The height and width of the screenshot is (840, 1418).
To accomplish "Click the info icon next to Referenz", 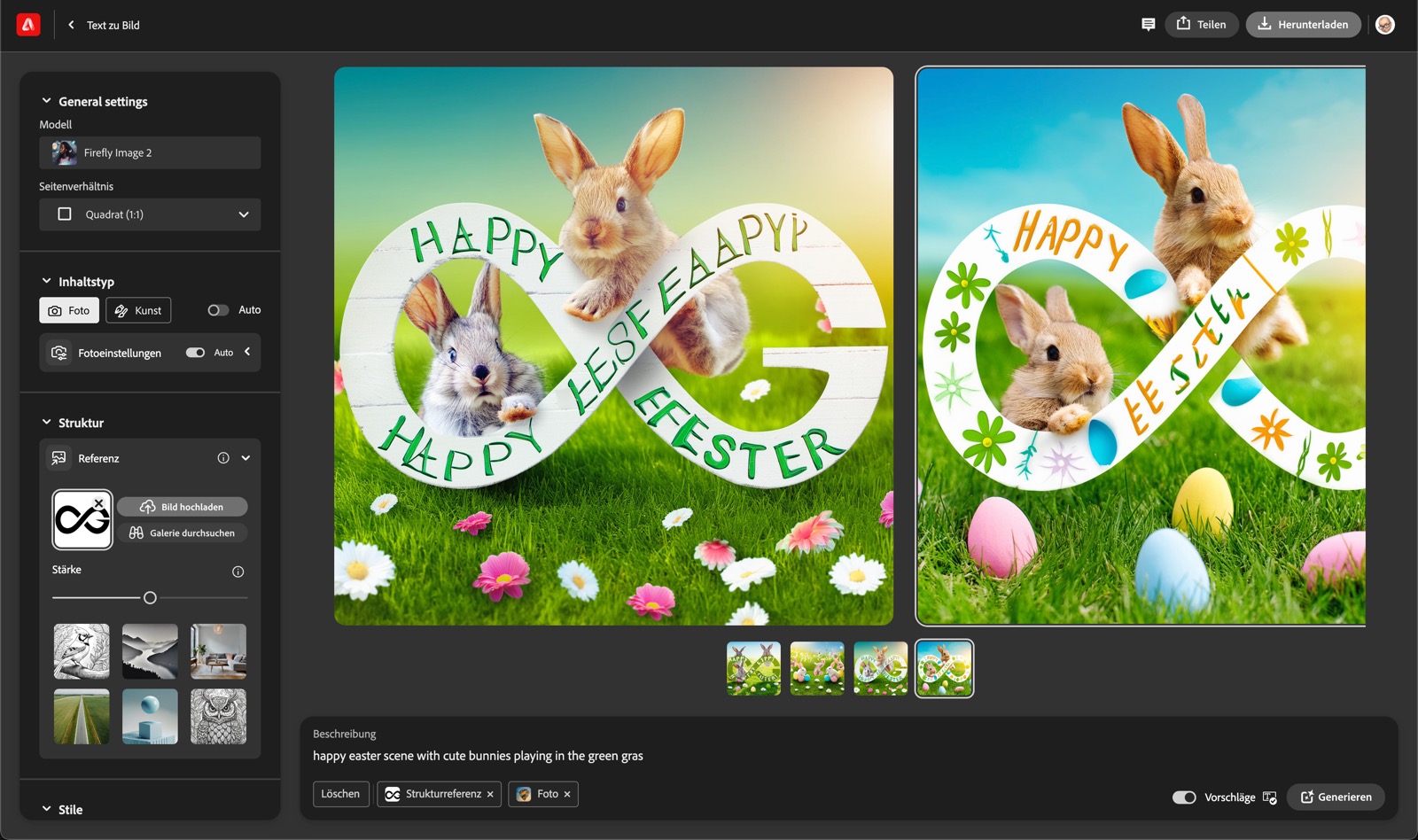I will [x=223, y=458].
